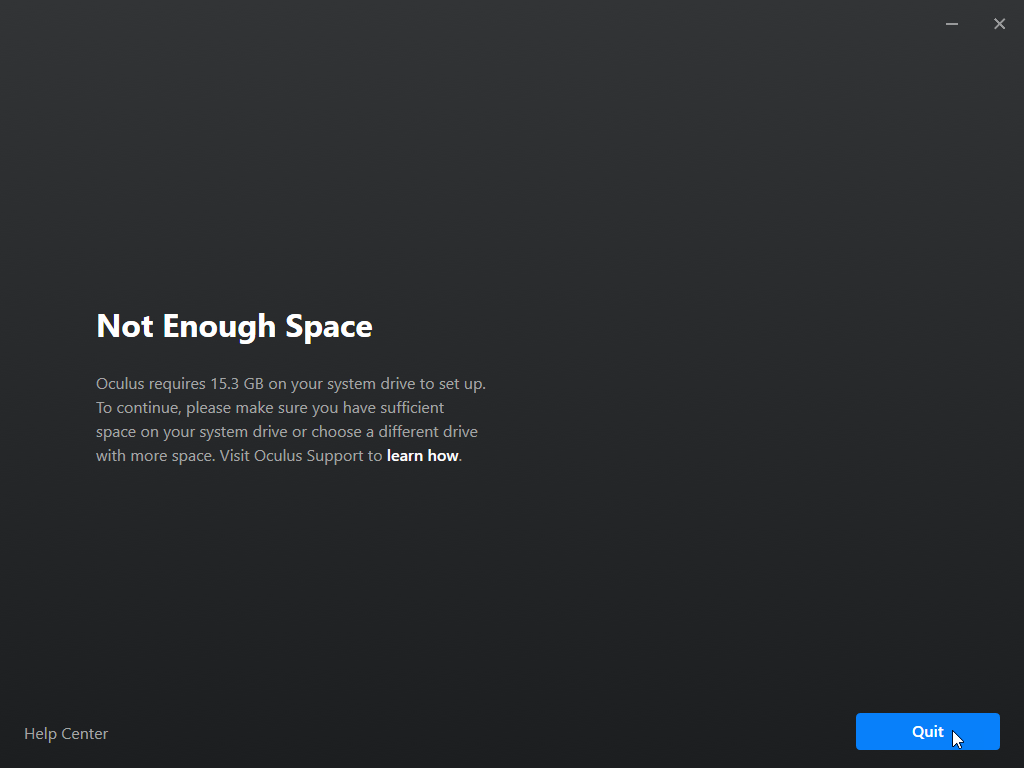Exit the installer using Quit
This screenshot has height=768, width=1024.
[x=927, y=731]
